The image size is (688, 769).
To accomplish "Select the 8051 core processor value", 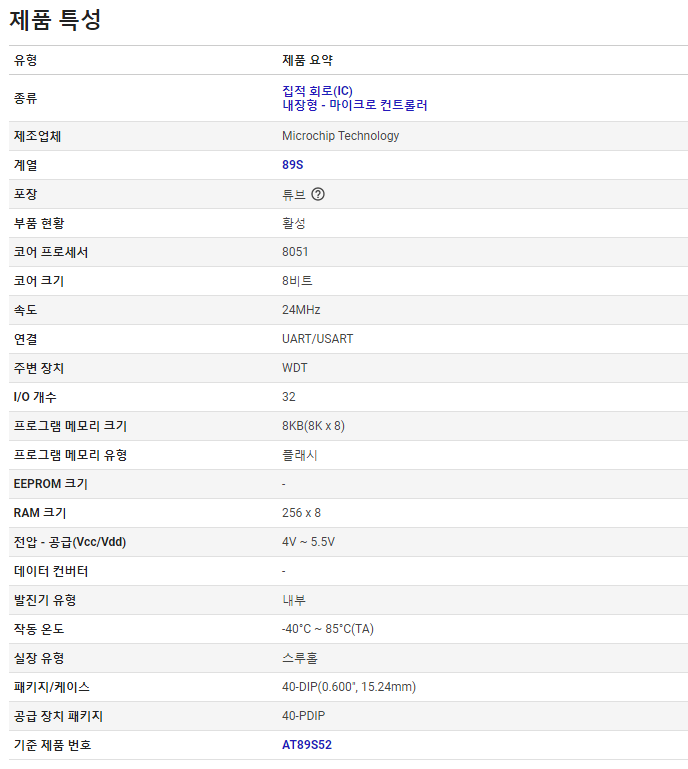I will point(295,252).
